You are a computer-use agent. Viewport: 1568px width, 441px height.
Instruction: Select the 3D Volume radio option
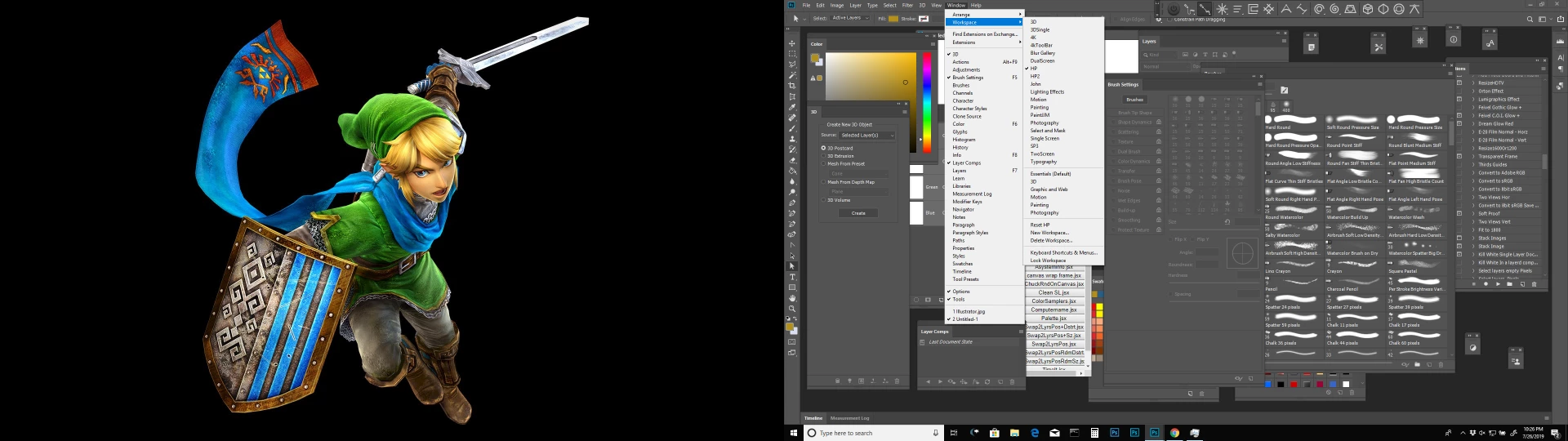click(x=823, y=200)
